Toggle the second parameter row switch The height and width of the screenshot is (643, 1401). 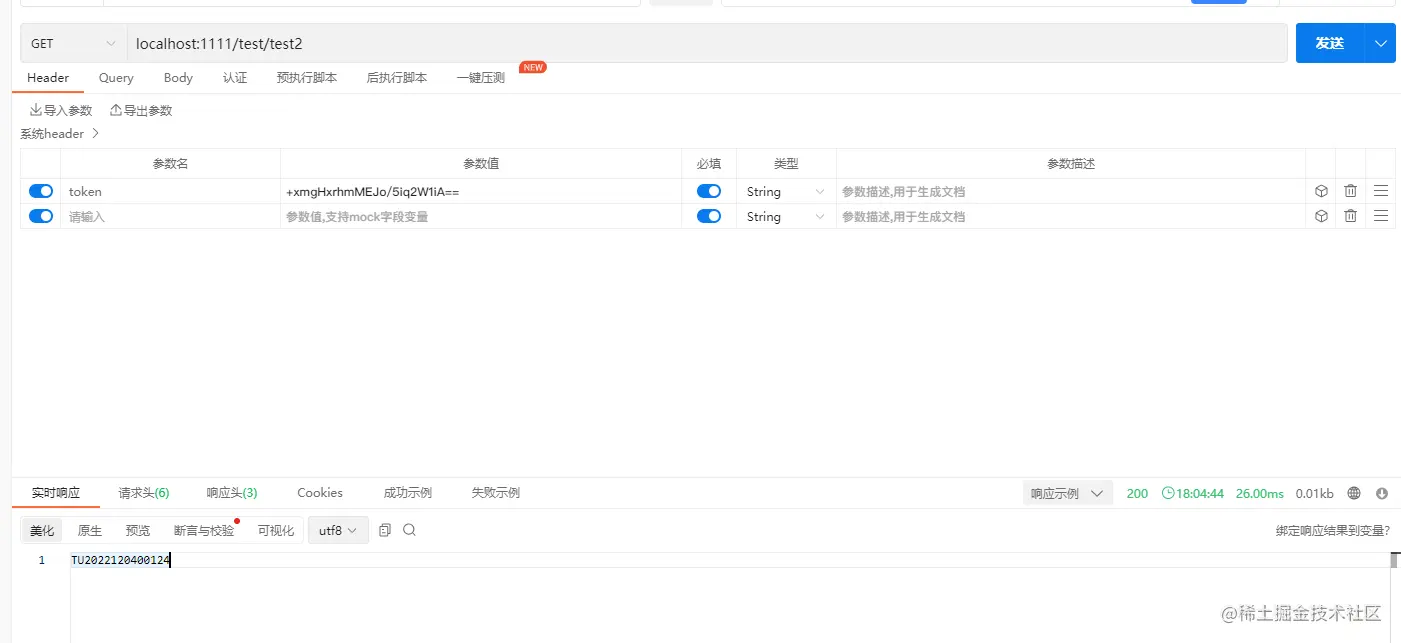[x=39, y=216]
